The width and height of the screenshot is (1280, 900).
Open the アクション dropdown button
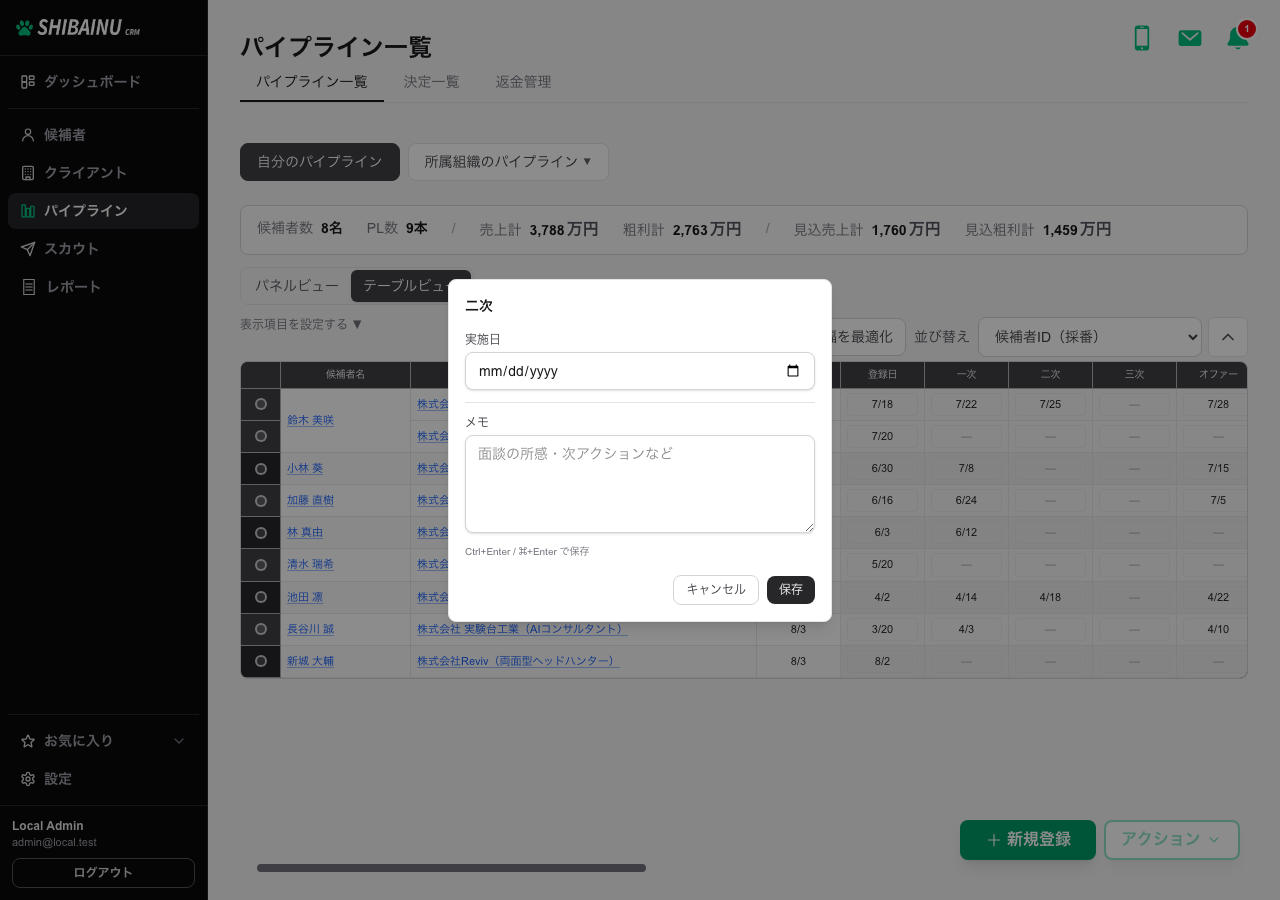(1172, 840)
